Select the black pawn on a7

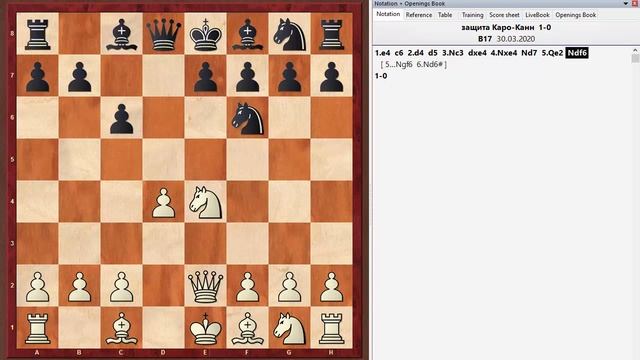click(x=37, y=76)
